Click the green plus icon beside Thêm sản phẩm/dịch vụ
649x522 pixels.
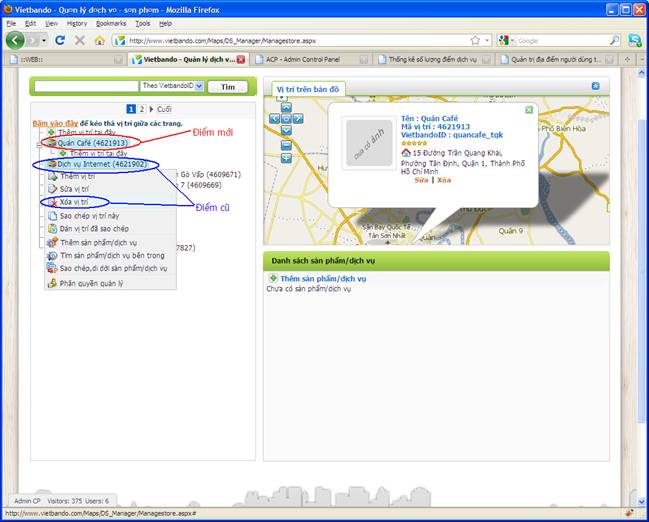[x=273, y=278]
